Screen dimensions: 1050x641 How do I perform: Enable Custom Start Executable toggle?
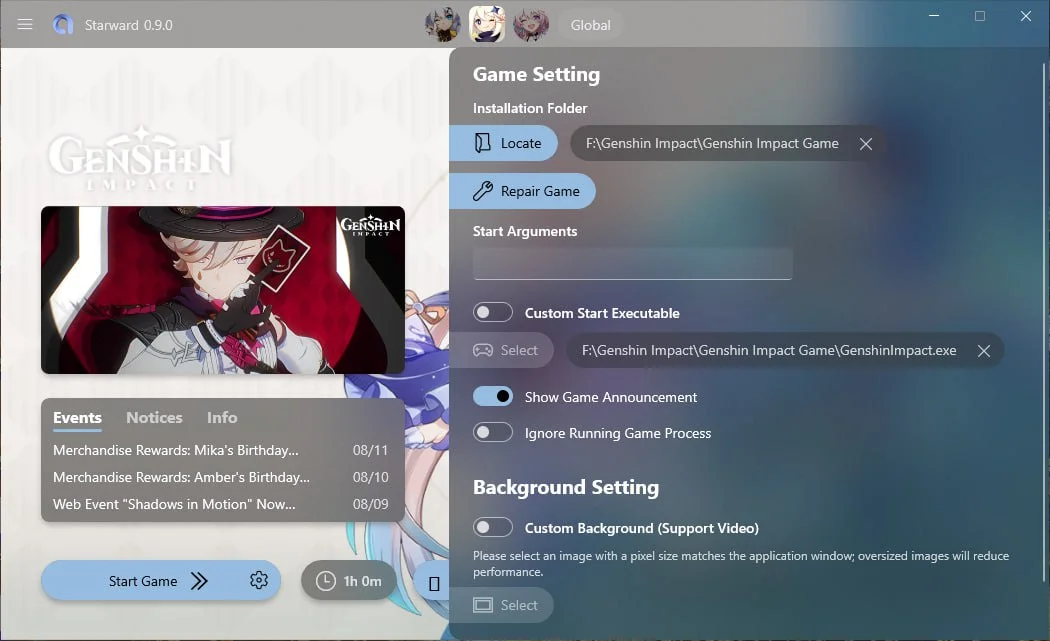(493, 313)
